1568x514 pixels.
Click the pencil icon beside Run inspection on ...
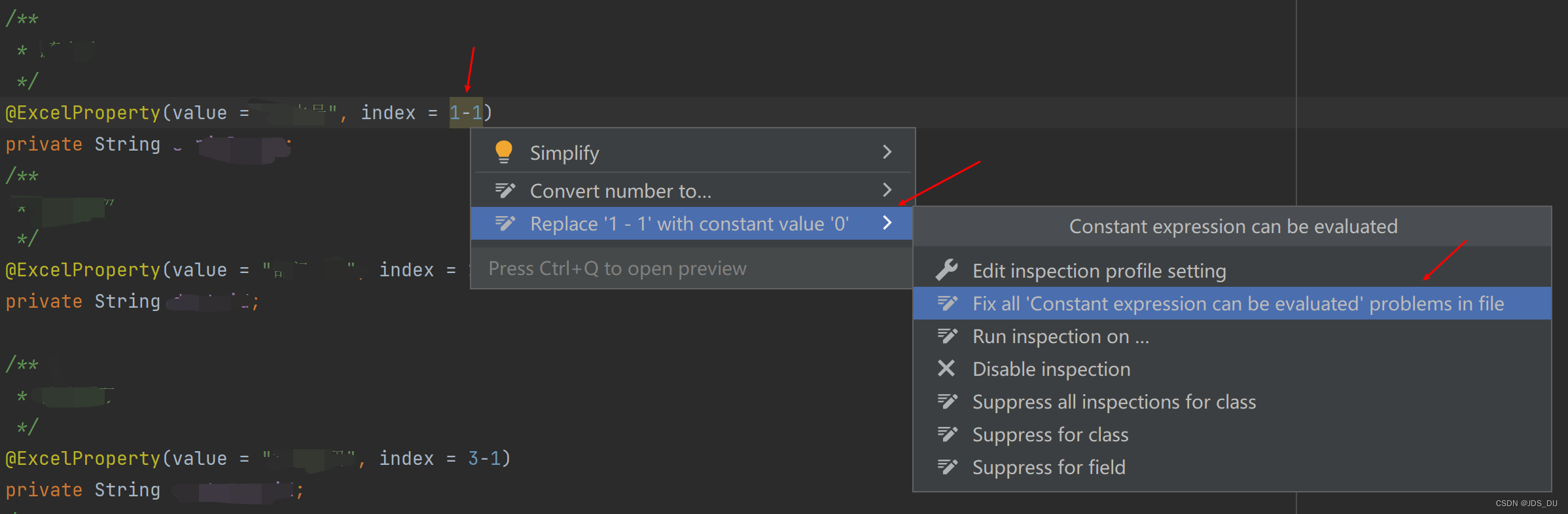pyautogui.click(x=948, y=336)
